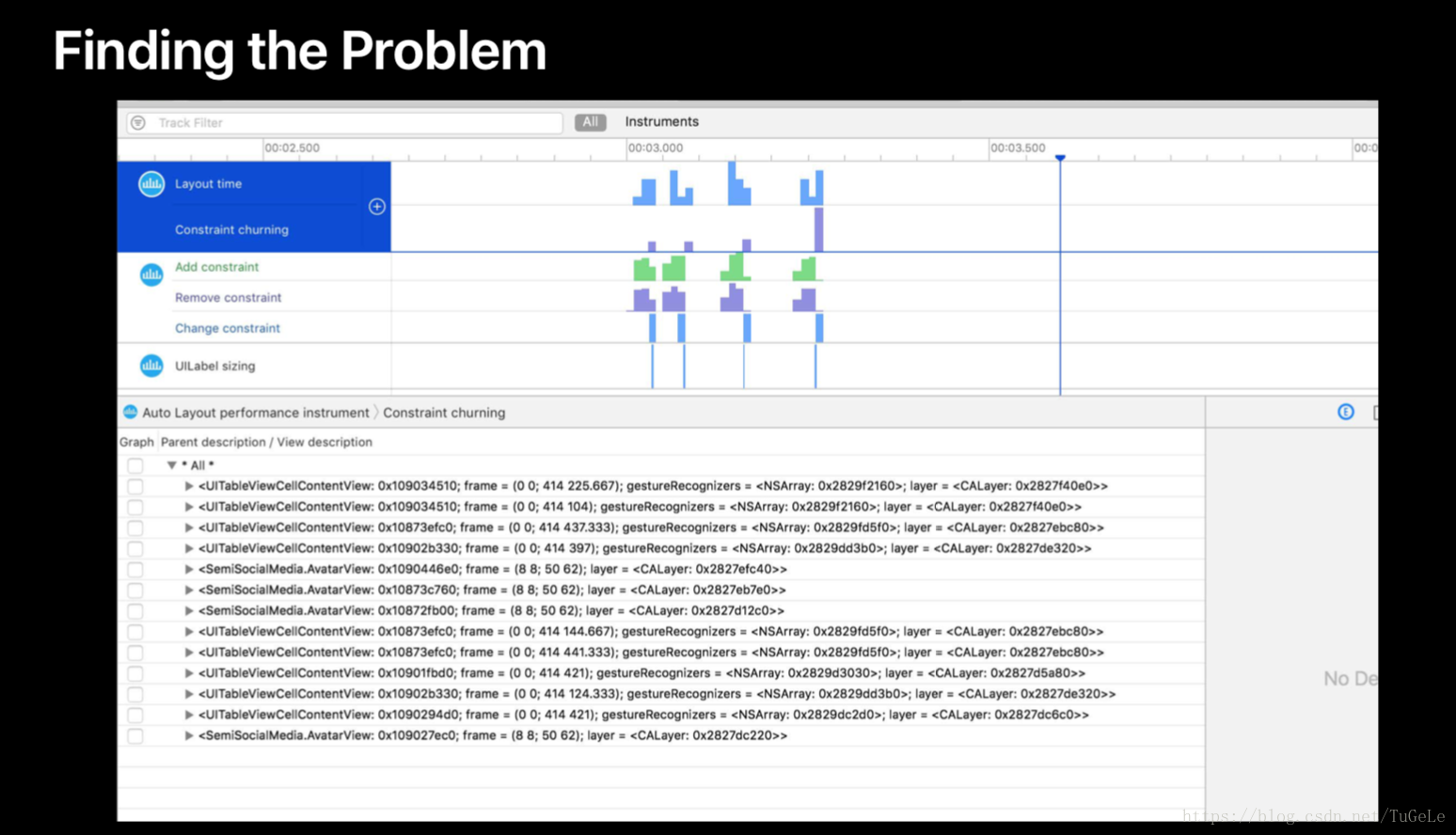Expand the UITableViewCellContentView 0x10901fbd0 row
Viewport: 1456px width, 835px height.
189,673
